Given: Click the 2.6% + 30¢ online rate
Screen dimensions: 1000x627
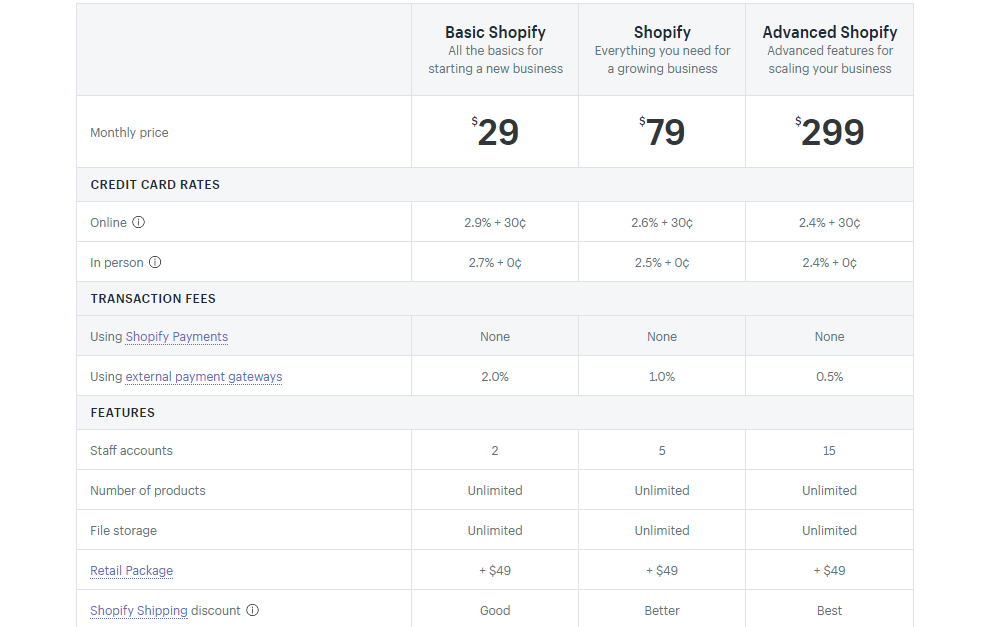Looking at the screenshot, I should [x=662, y=223].
